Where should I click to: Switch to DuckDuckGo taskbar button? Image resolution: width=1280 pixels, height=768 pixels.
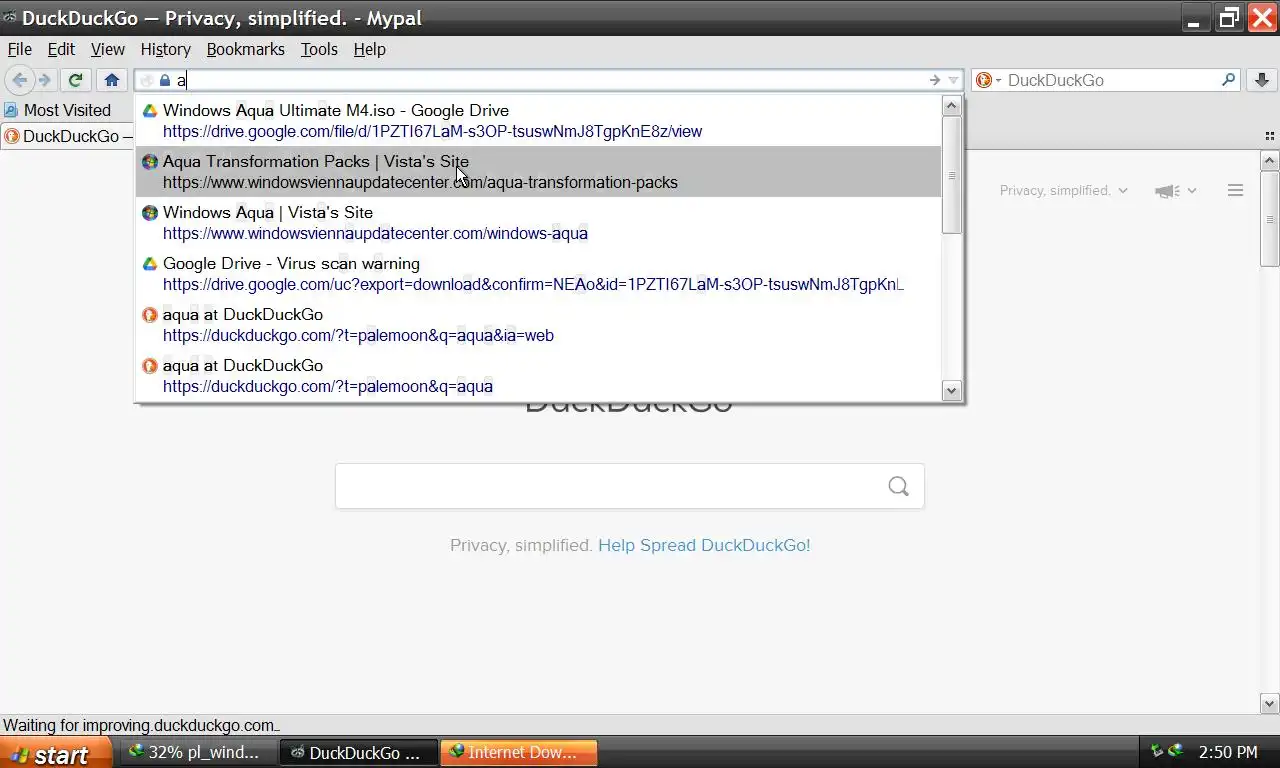tap(358, 752)
